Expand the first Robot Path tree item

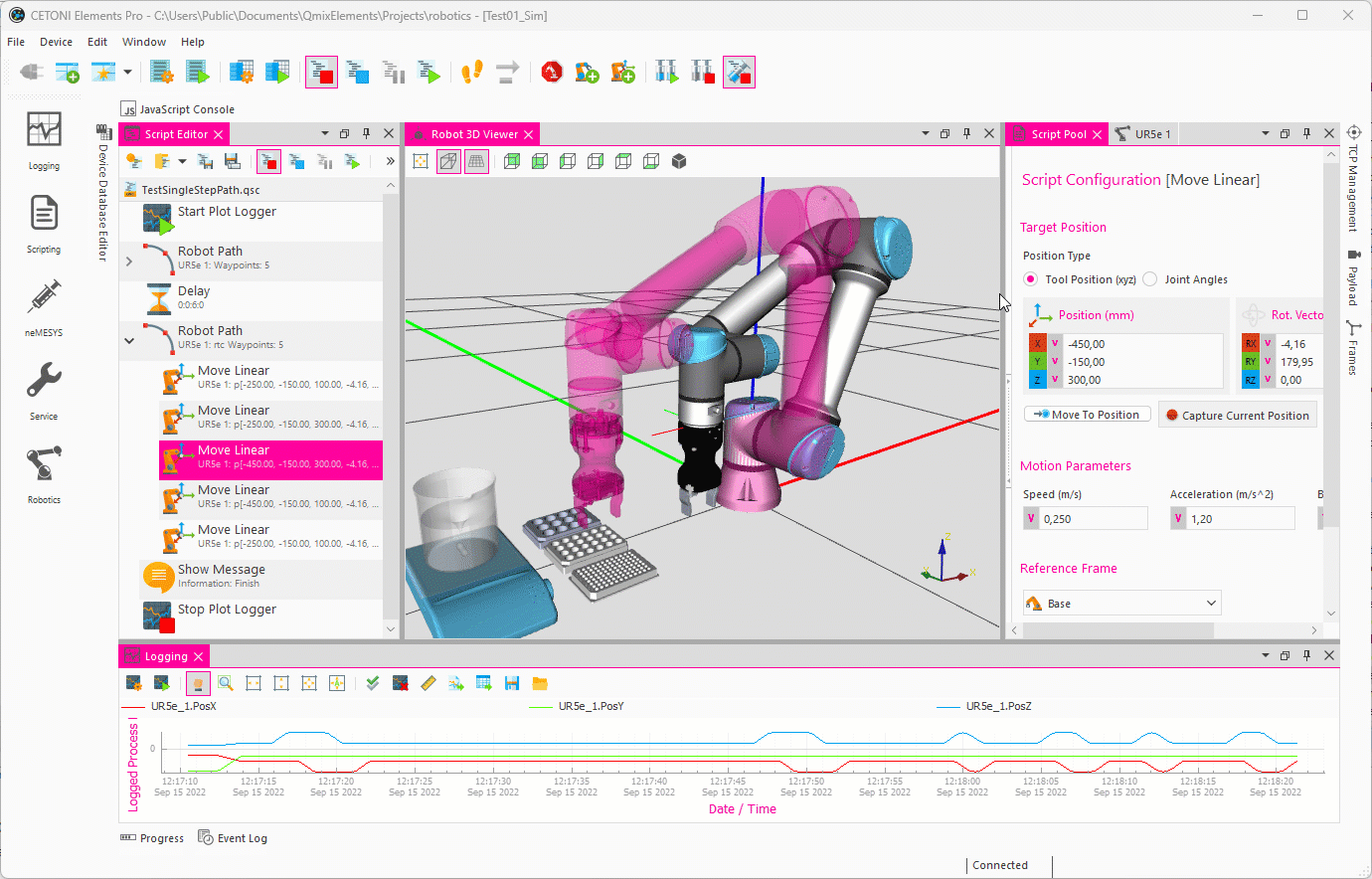click(129, 262)
